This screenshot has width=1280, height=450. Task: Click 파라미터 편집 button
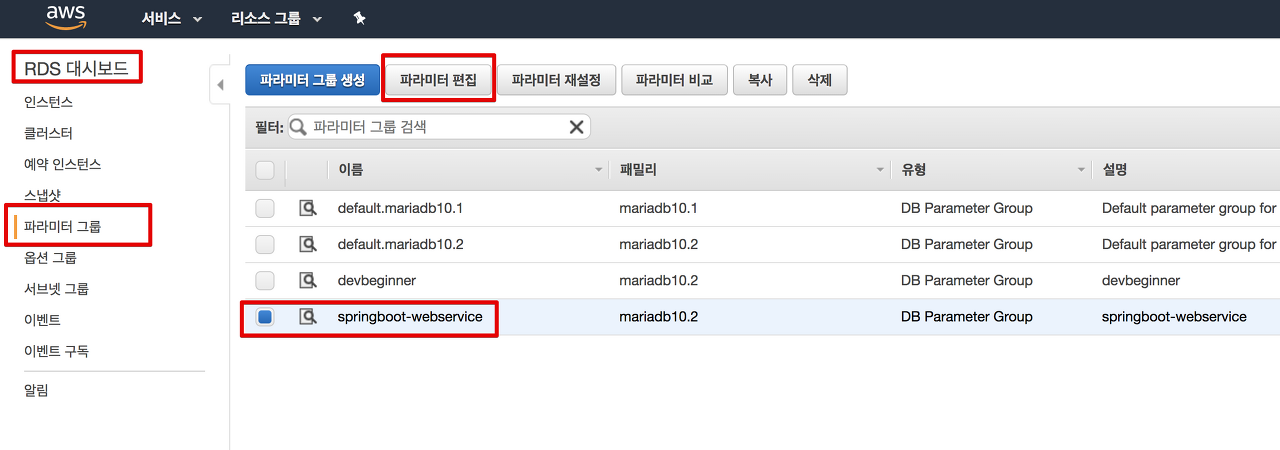click(x=438, y=80)
